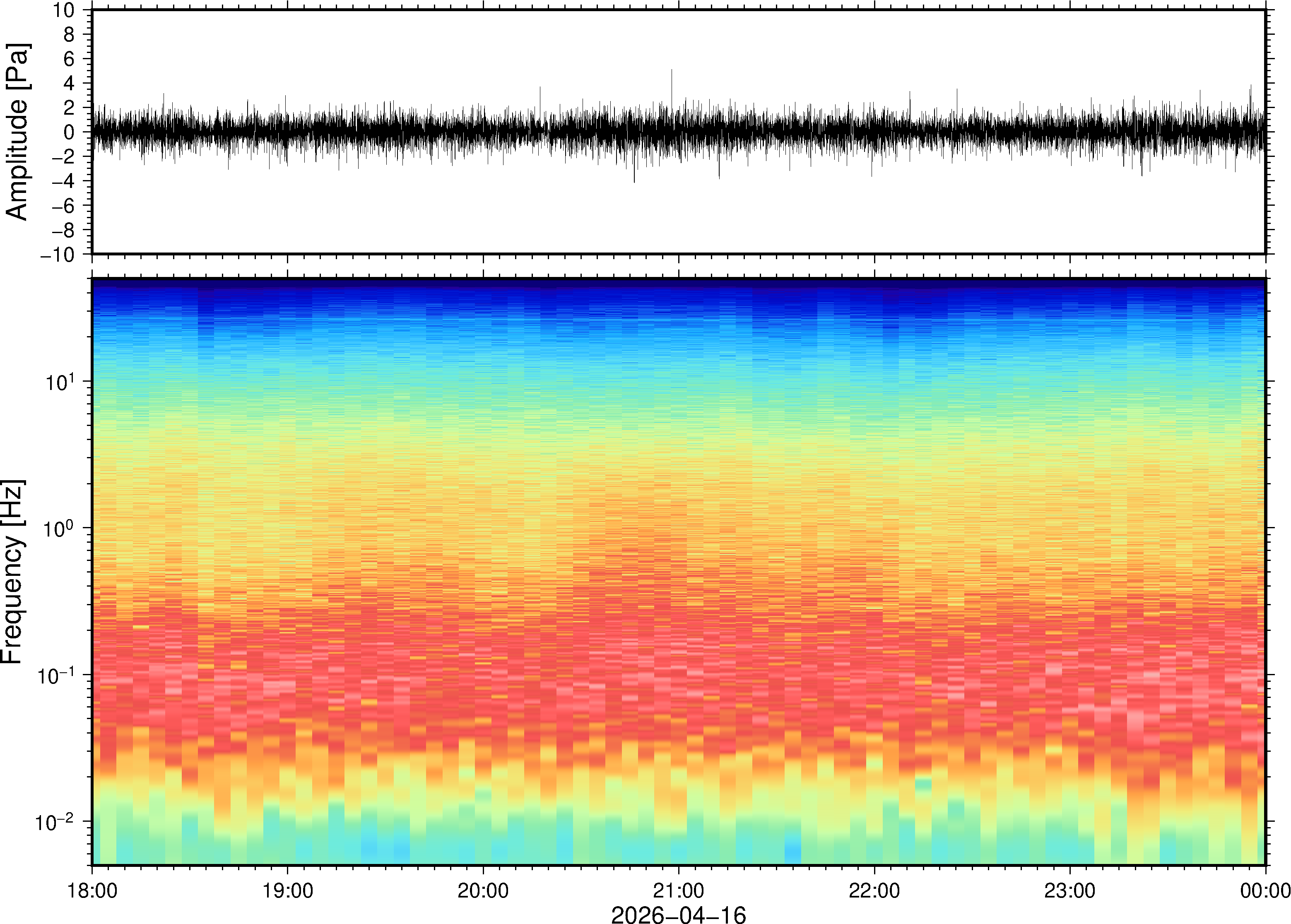The height and width of the screenshot is (924, 1291).
Task: Click the amplitude tick label 6
Action: (x=69, y=59)
